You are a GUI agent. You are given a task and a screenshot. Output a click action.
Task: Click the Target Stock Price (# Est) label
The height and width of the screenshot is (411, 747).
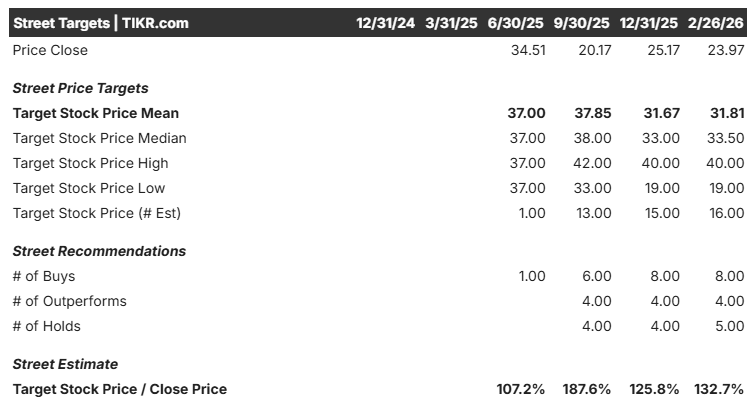(x=97, y=213)
